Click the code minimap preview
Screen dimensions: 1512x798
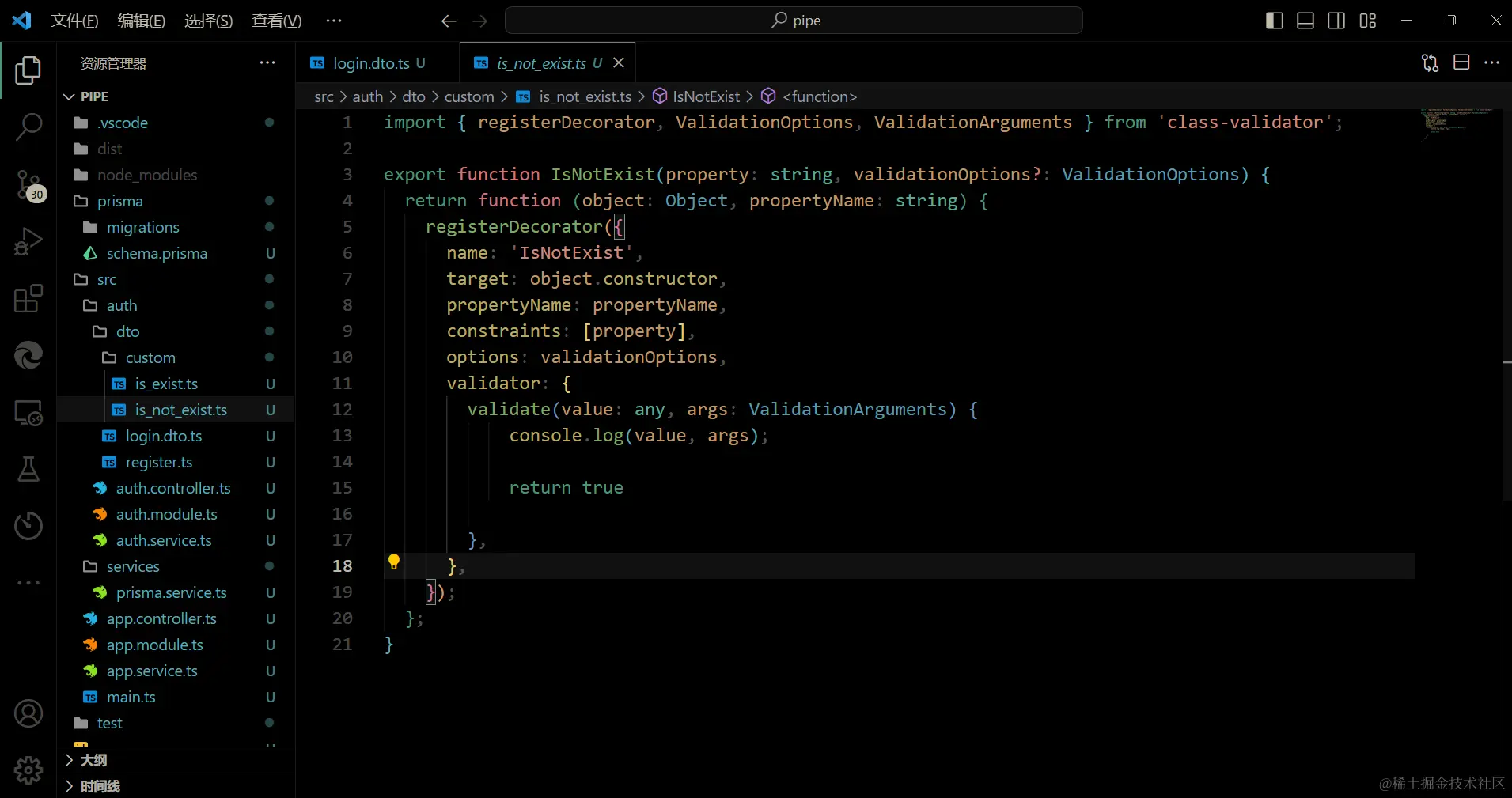click(x=1456, y=127)
